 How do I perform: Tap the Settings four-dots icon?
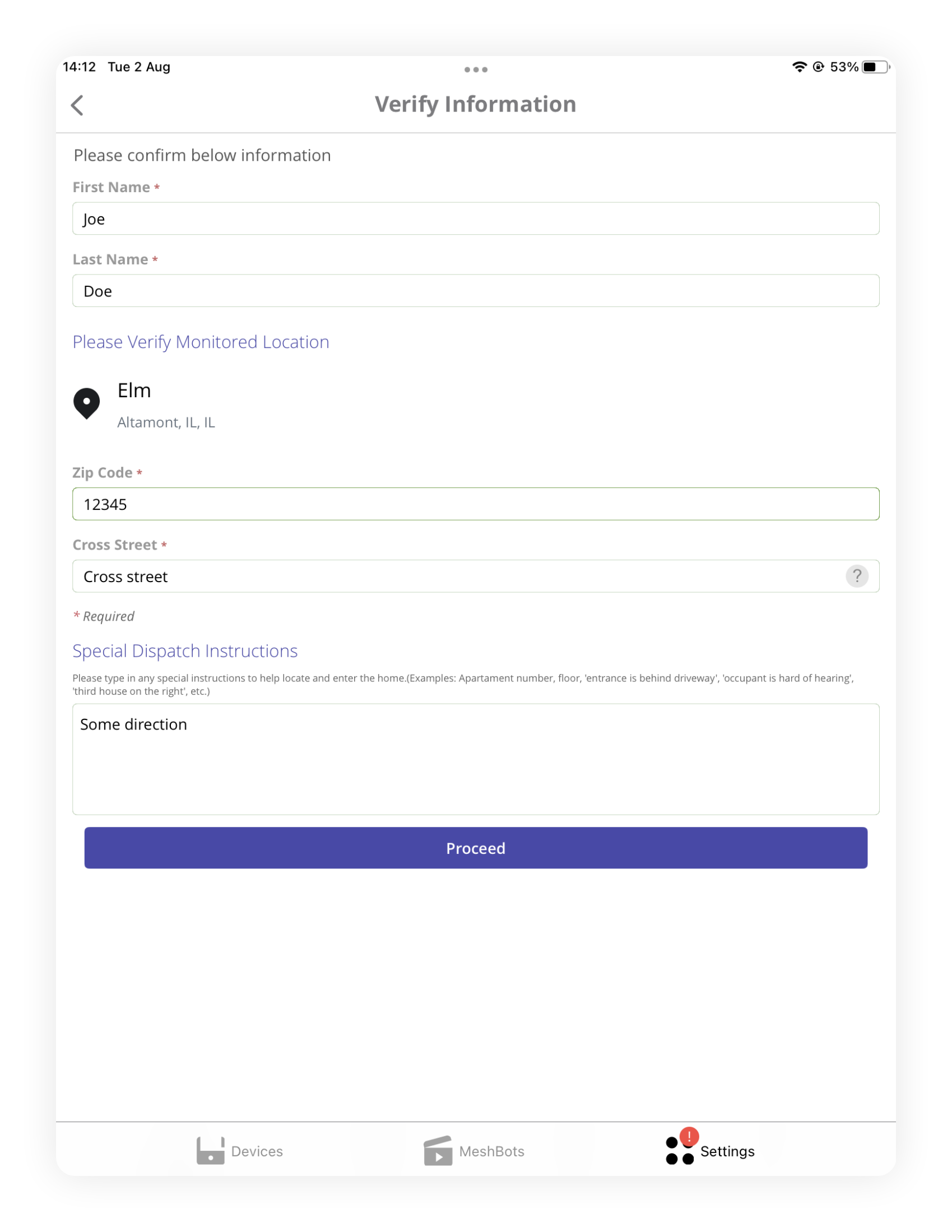680,1151
